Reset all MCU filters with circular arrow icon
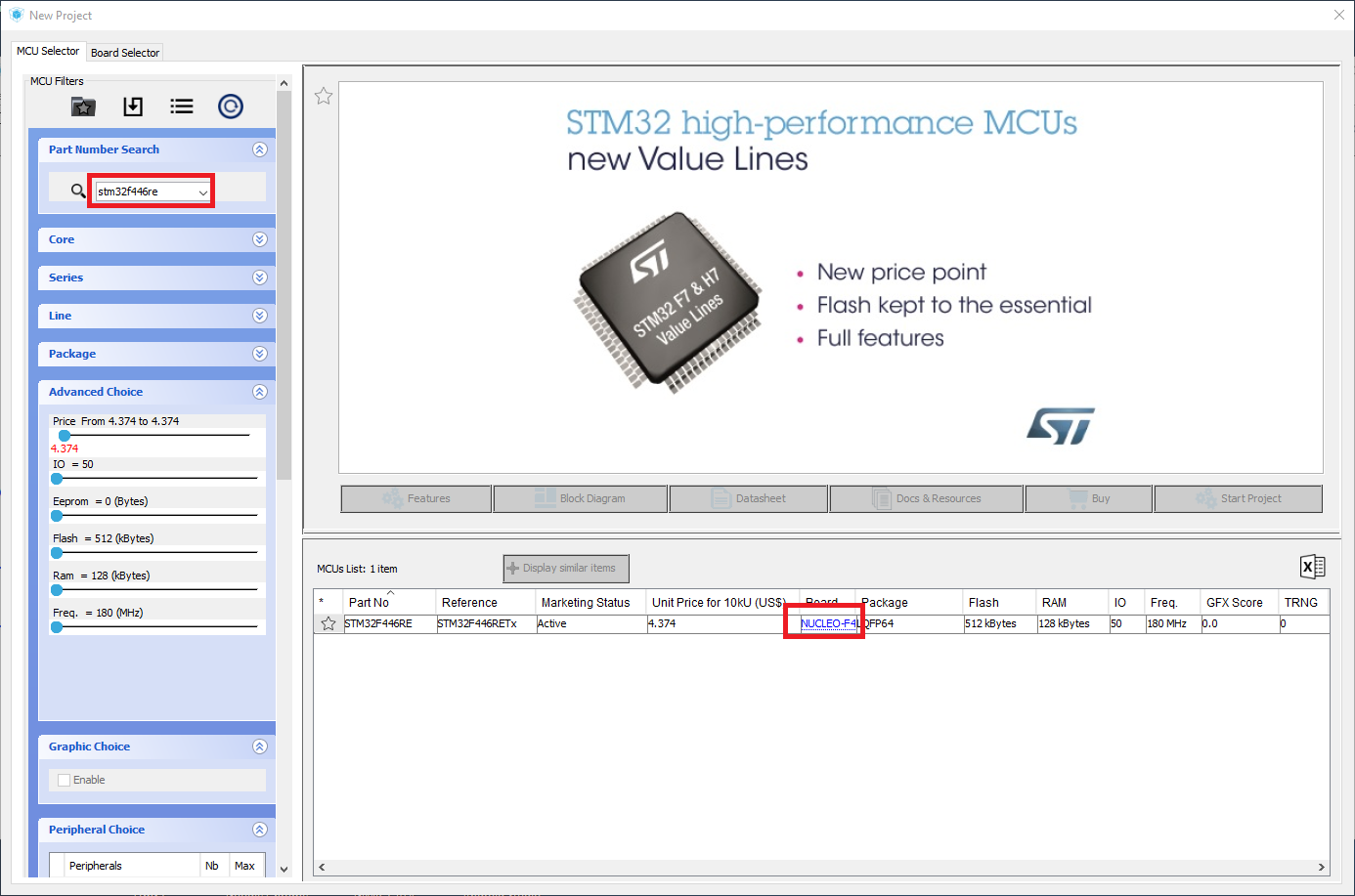Viewport: 1355px width, 896px height. [x=231, y=107]
